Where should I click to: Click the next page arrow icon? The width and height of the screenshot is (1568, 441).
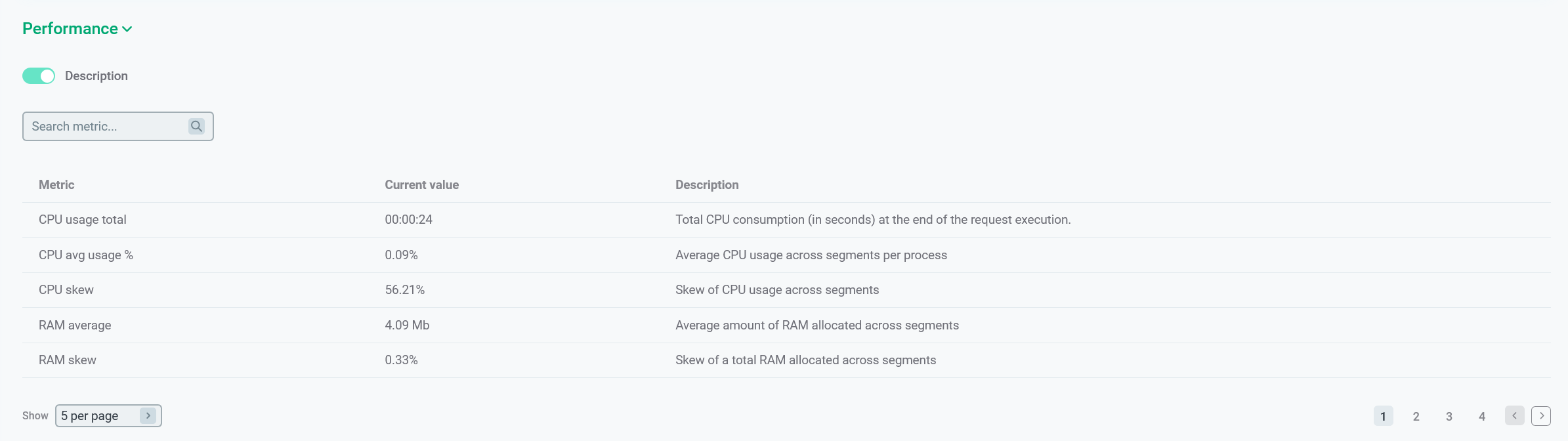point(1540,415)
